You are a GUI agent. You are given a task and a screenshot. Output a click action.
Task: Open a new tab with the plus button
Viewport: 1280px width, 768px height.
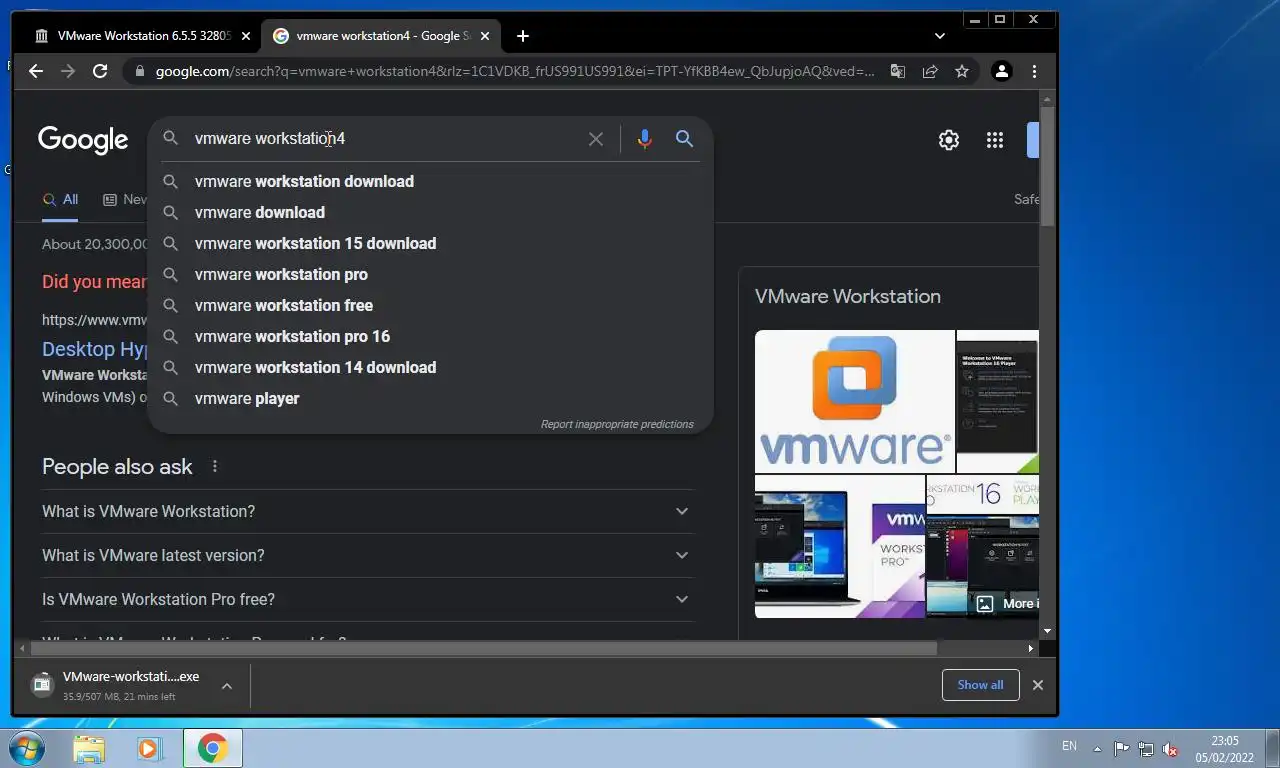tap(522, 36)
